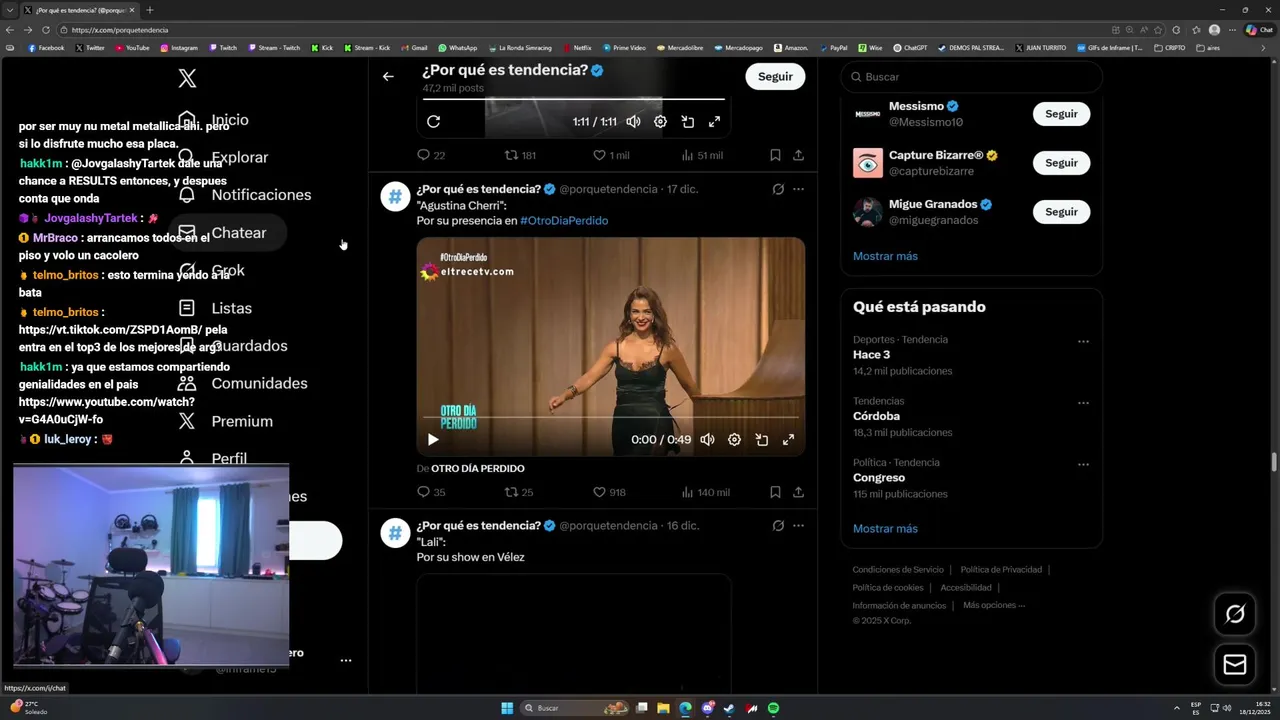
Task: Open the Explorar sidebar item
Action: click(224, 157)
